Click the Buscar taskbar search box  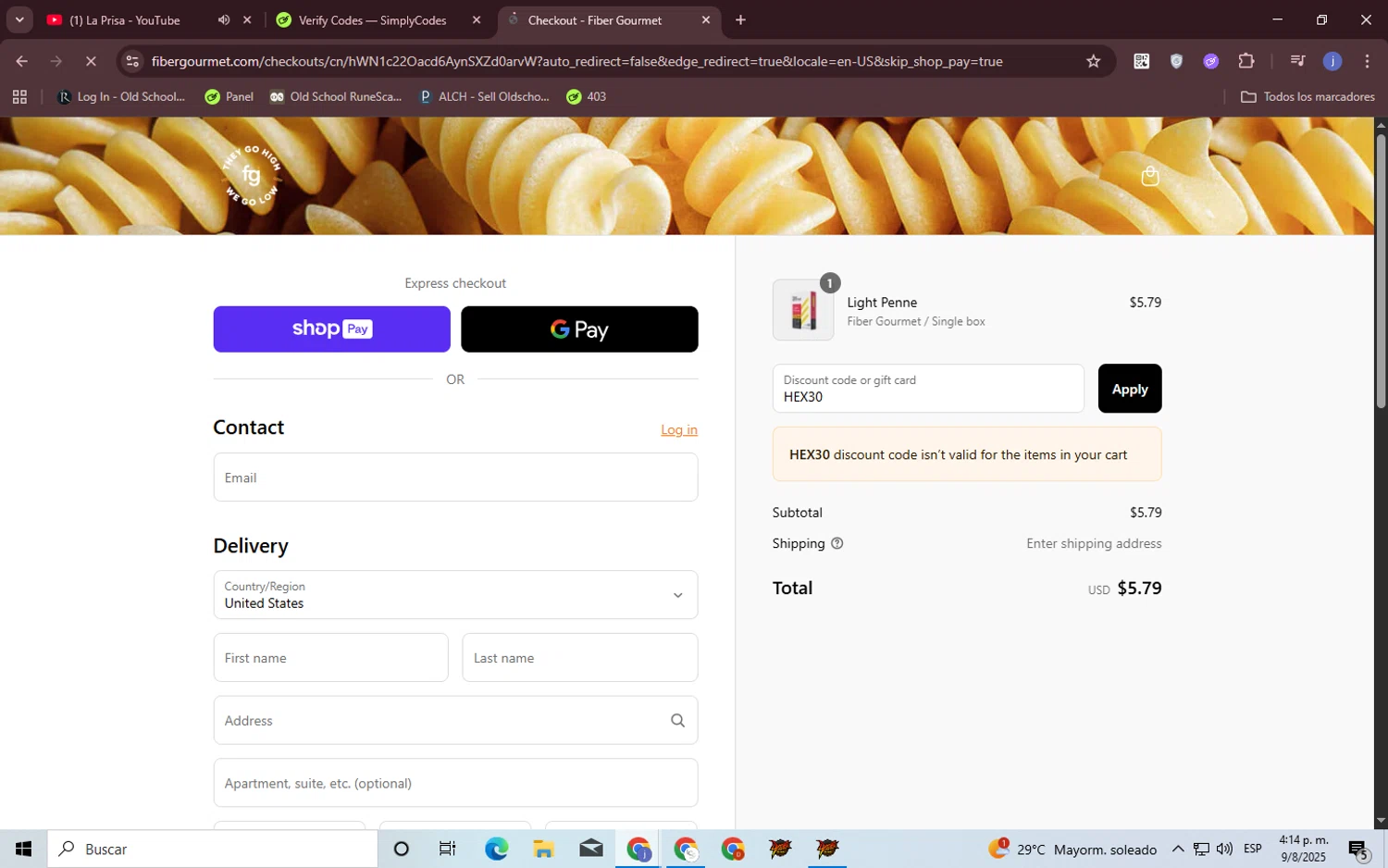213,849
